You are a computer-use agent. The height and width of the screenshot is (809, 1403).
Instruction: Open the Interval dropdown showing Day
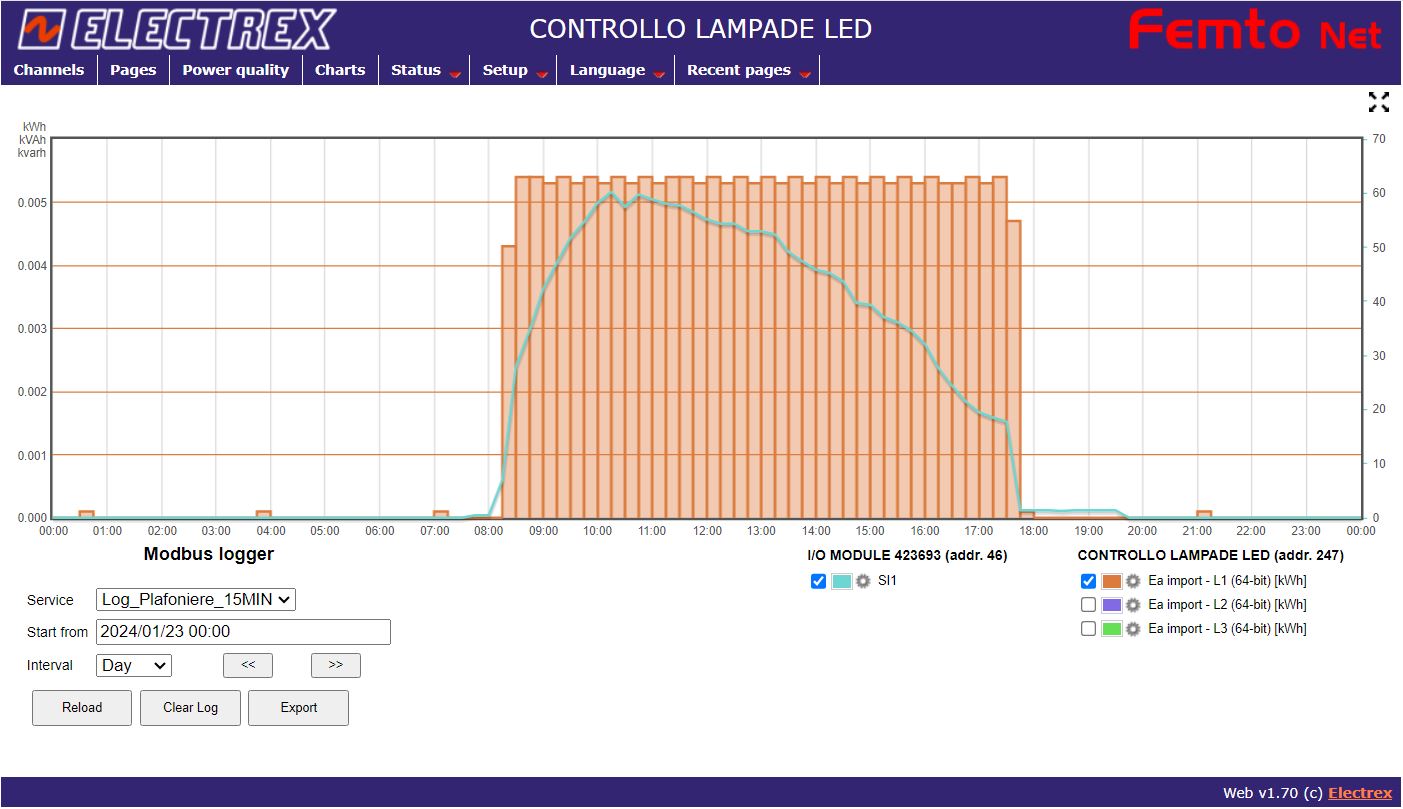[134, 666]
